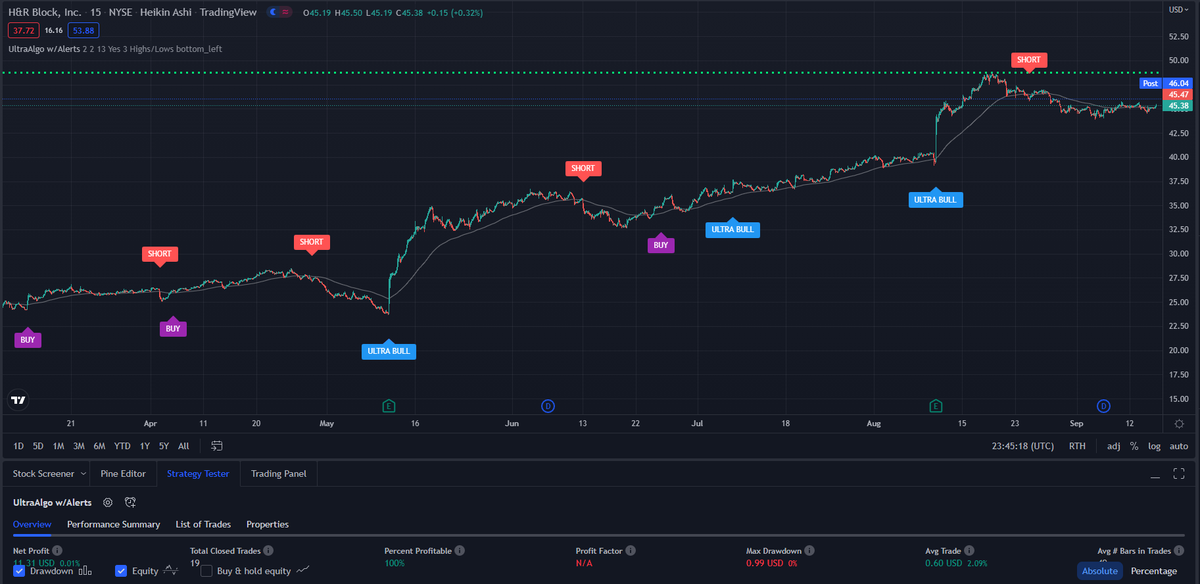Toggle log scale
Screen dimensions: 1200x584
click(x=1155, y=446)
